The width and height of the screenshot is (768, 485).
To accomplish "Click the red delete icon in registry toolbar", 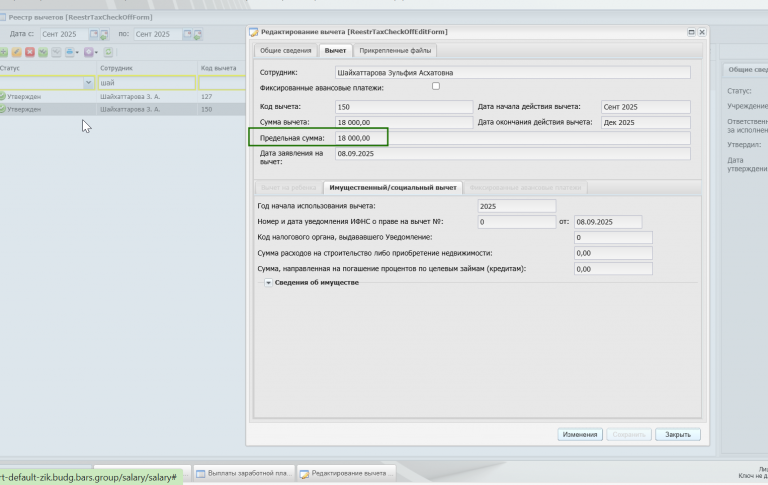I will coord(30,52).
